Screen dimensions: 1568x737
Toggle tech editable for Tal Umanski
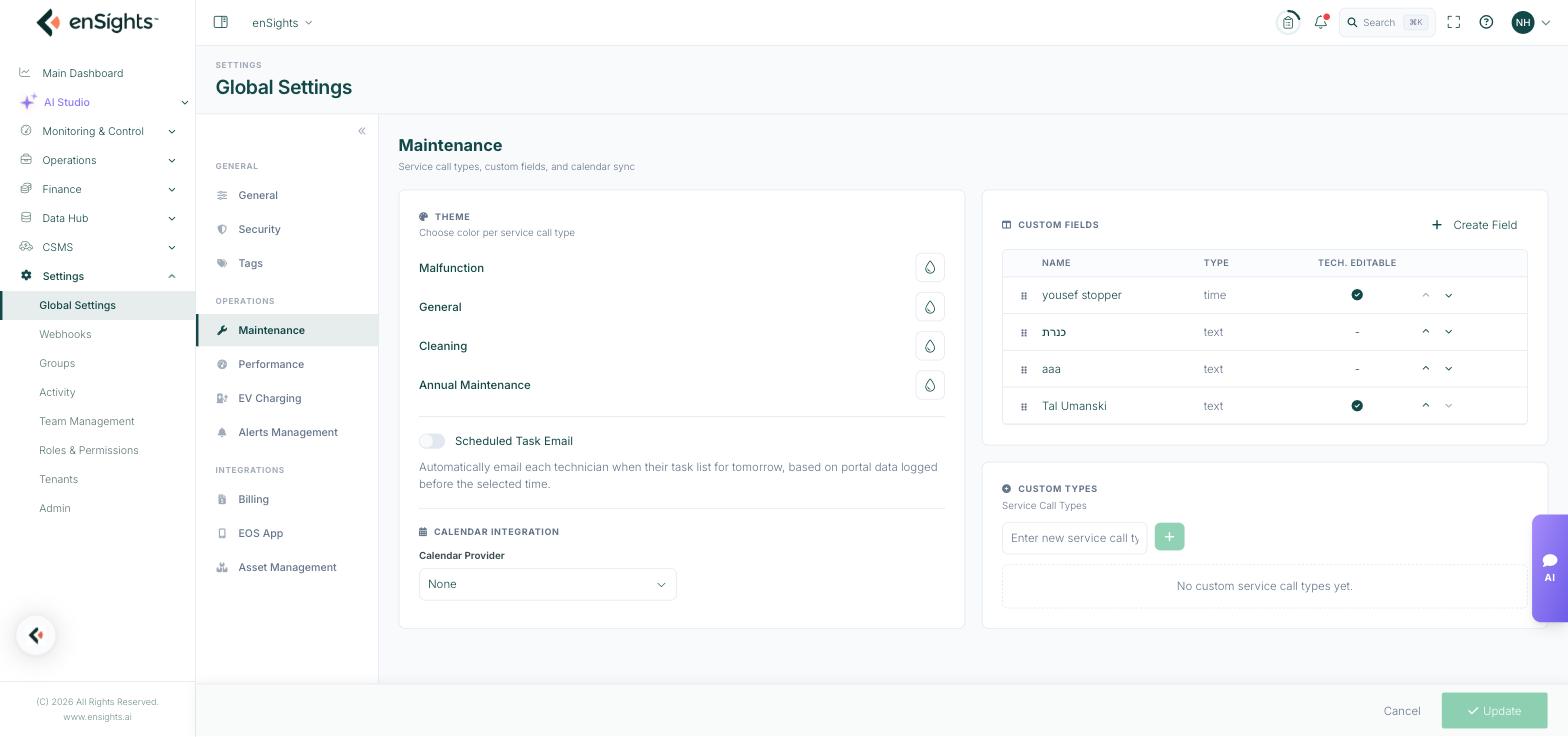click(1357, 406)
